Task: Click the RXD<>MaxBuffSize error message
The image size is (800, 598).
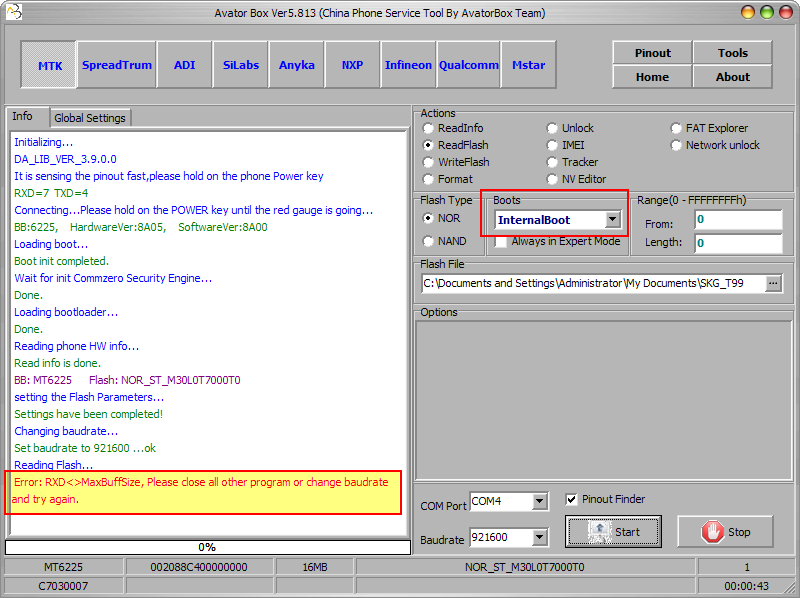Action: click(x=203, y=491)
